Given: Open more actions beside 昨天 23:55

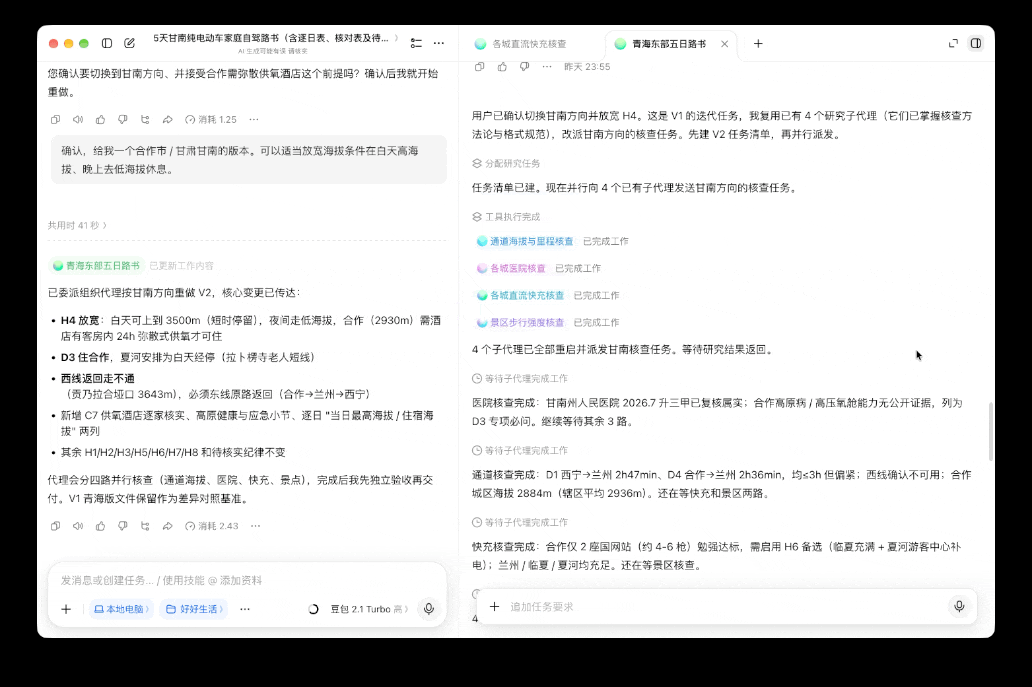Looking at the screenshot, I should 547,66.
